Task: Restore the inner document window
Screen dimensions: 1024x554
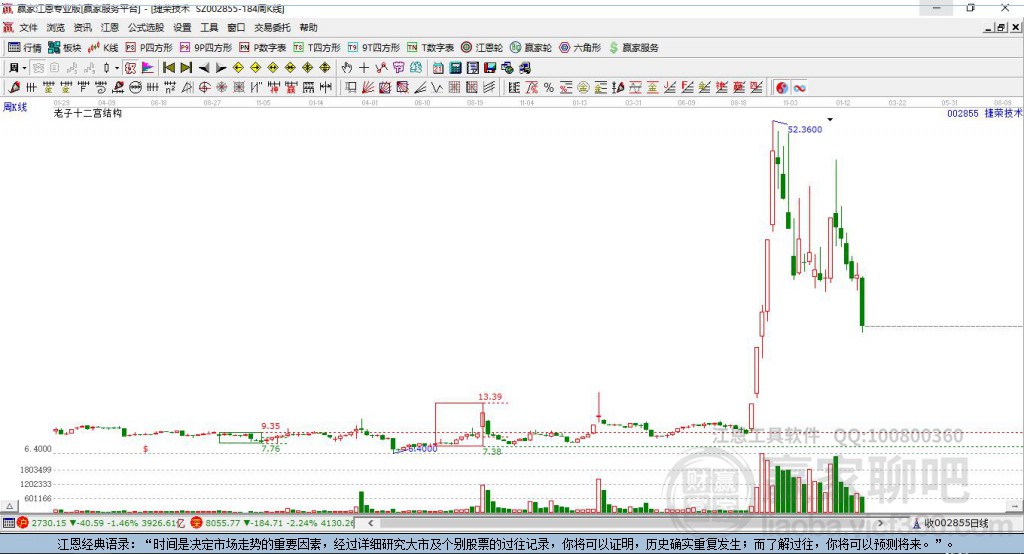Action: [1001, 27]
